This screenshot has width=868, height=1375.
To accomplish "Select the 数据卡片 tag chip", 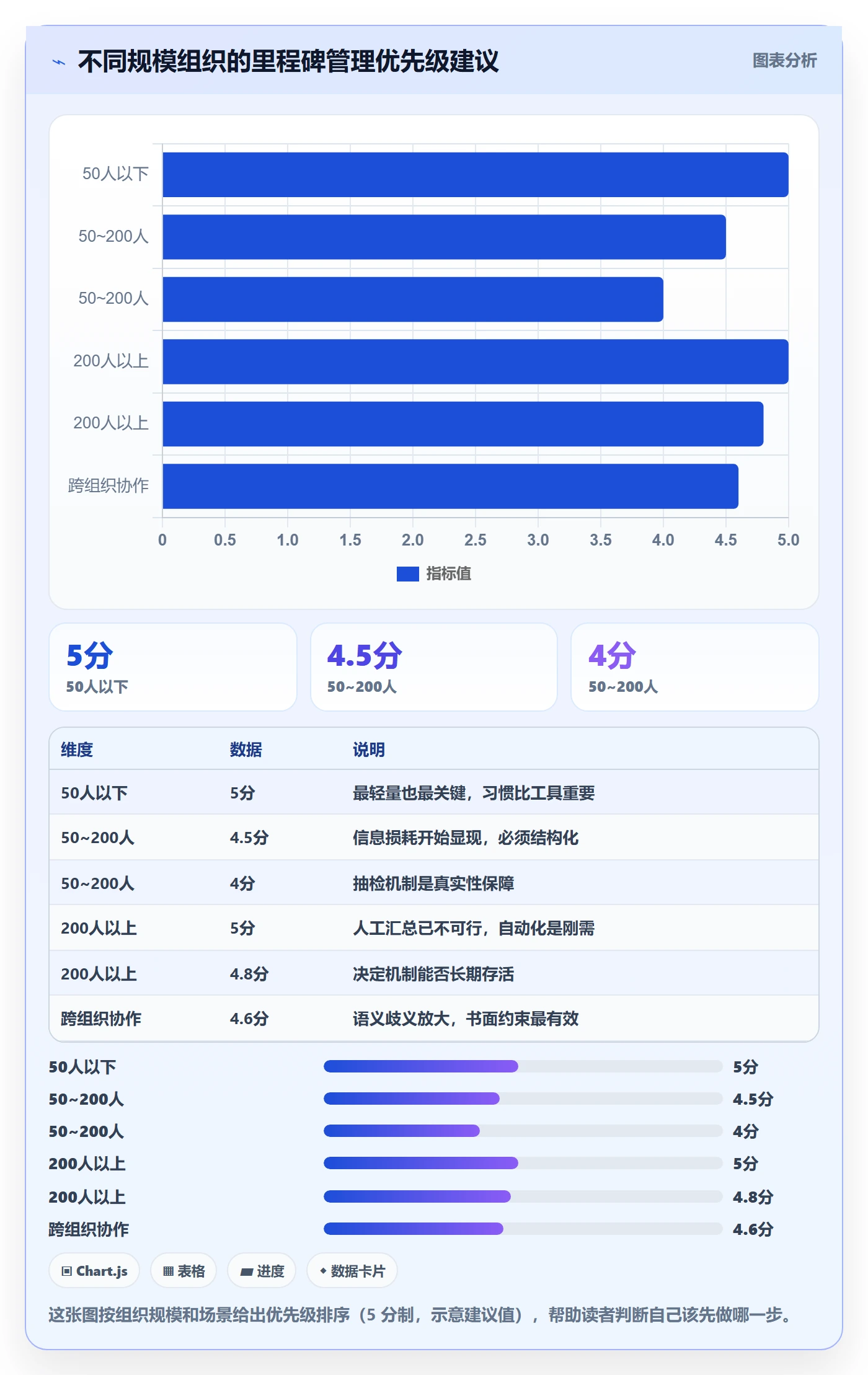I will [352, 1271].
